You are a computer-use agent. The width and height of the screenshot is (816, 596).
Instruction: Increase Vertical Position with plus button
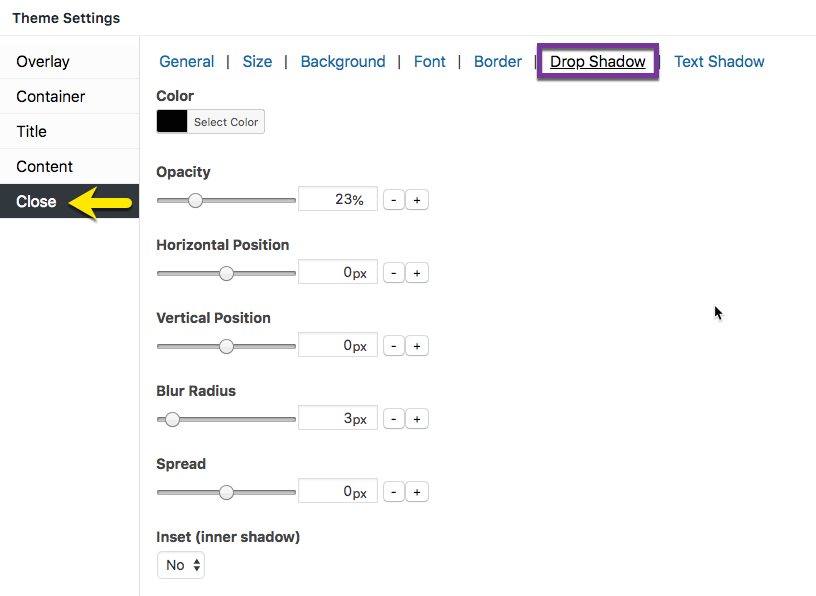417,346
